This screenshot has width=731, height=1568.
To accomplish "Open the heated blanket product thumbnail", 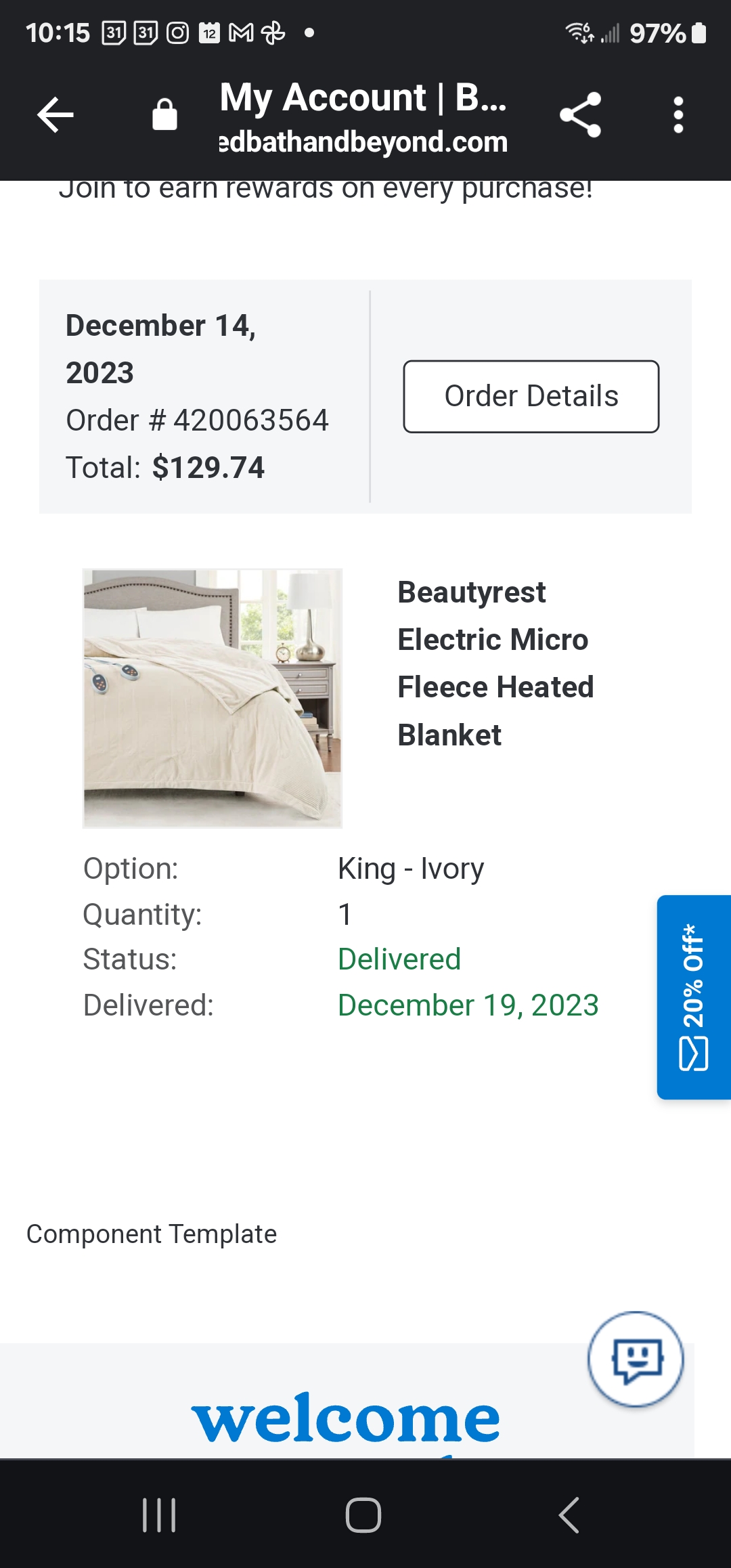I will click(213, 698).
